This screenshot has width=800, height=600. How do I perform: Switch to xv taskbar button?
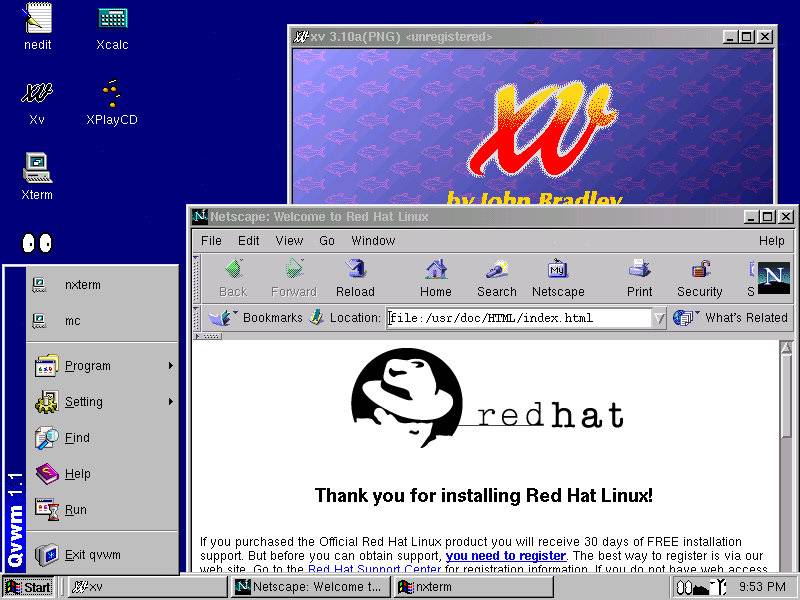148,587
